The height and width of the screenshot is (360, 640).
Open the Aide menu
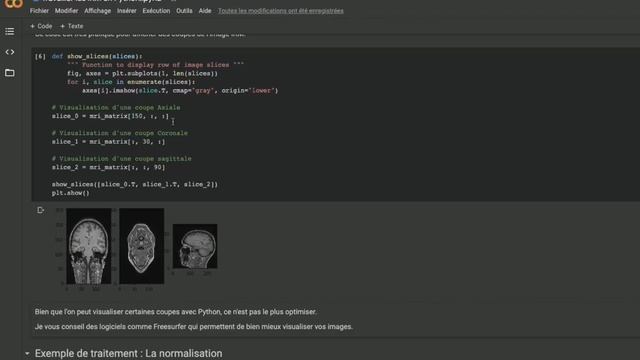[x=205, y=11]
